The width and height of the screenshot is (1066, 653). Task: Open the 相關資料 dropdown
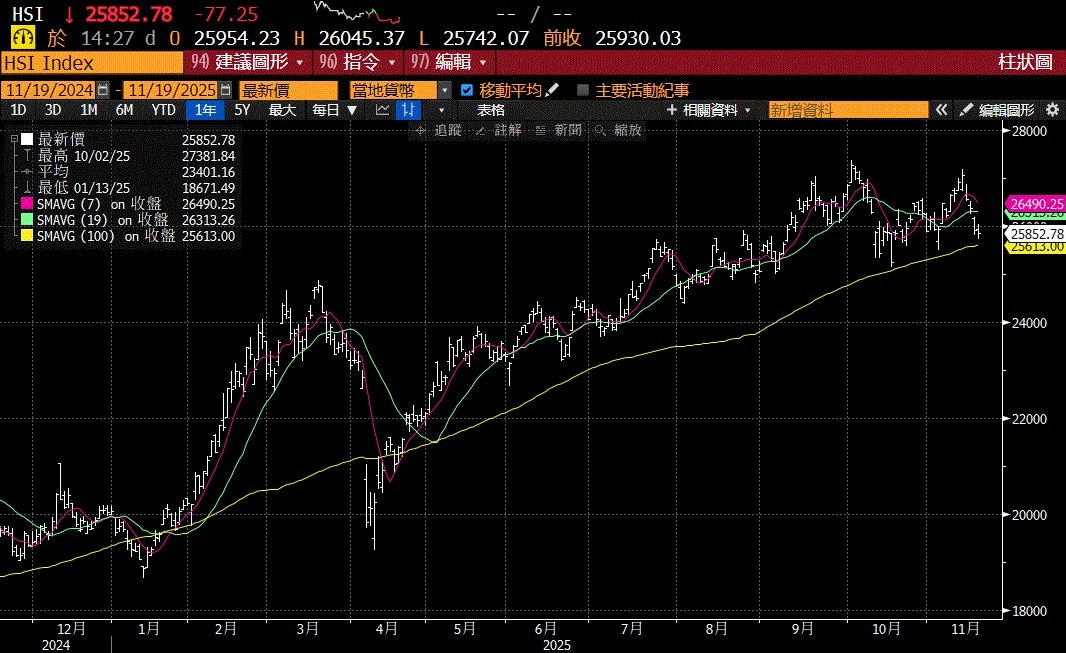pos(708,110)
